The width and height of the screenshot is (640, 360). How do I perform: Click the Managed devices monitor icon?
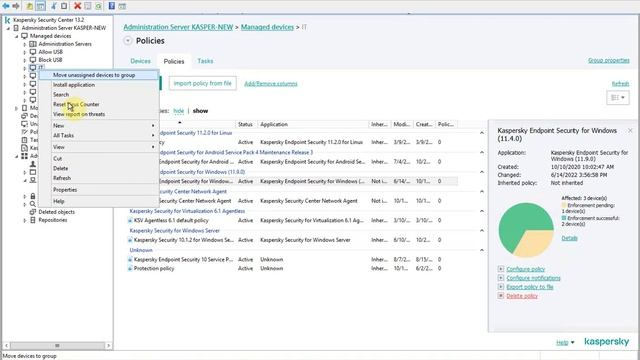point(24,36)
